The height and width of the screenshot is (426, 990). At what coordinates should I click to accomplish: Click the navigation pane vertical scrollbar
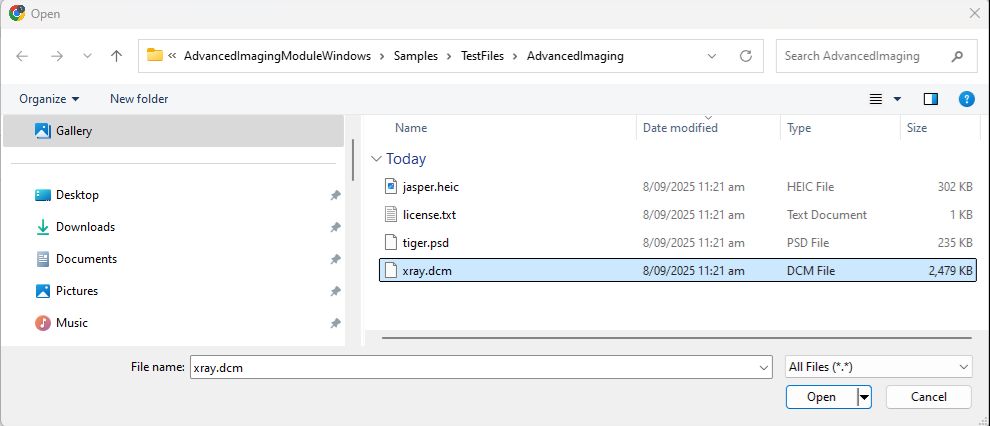pos(353,160)
